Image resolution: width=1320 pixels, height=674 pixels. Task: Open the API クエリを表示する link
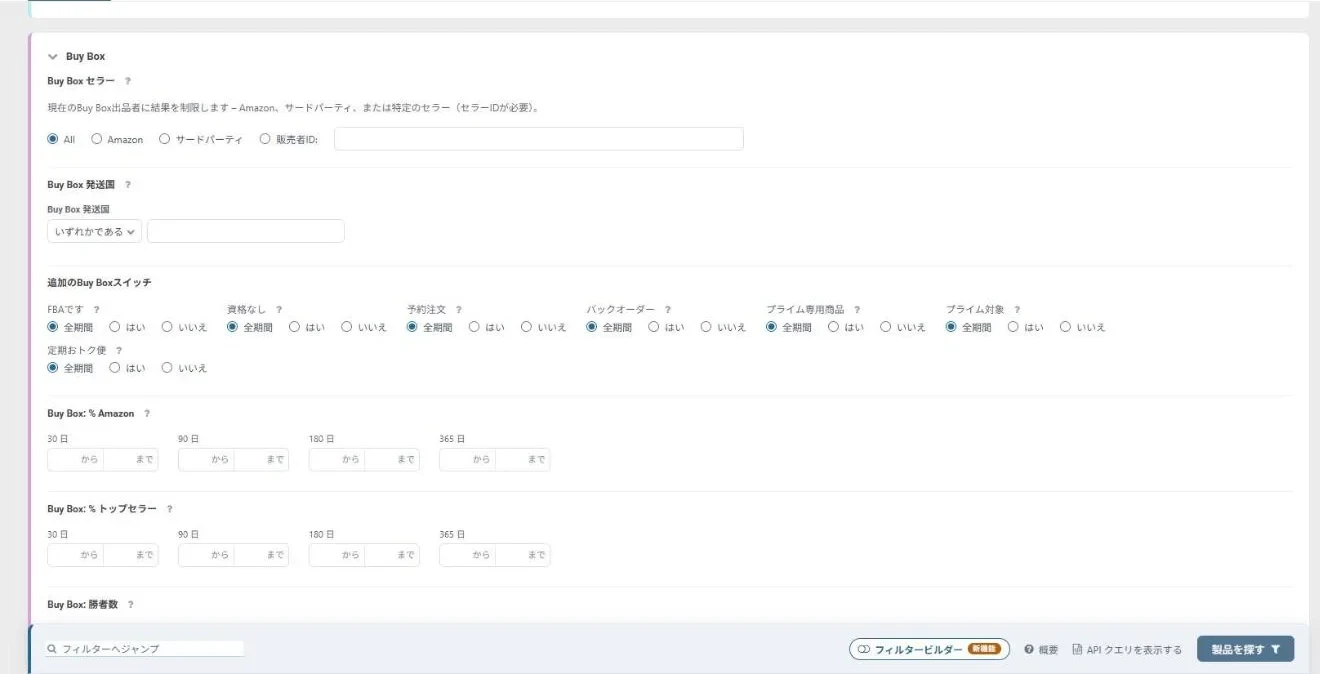pos(1127,650)
